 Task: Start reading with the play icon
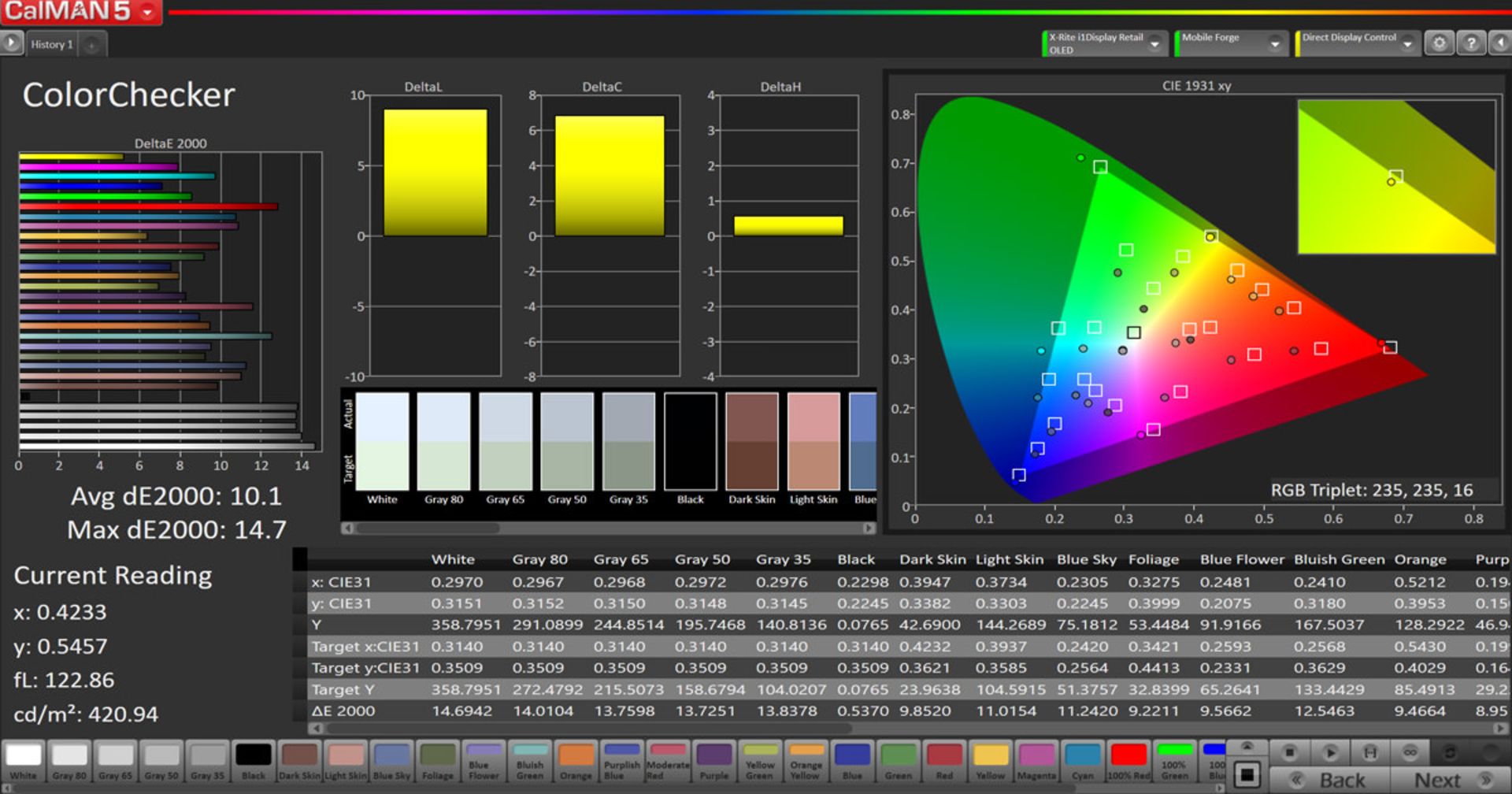[1330, 752]
